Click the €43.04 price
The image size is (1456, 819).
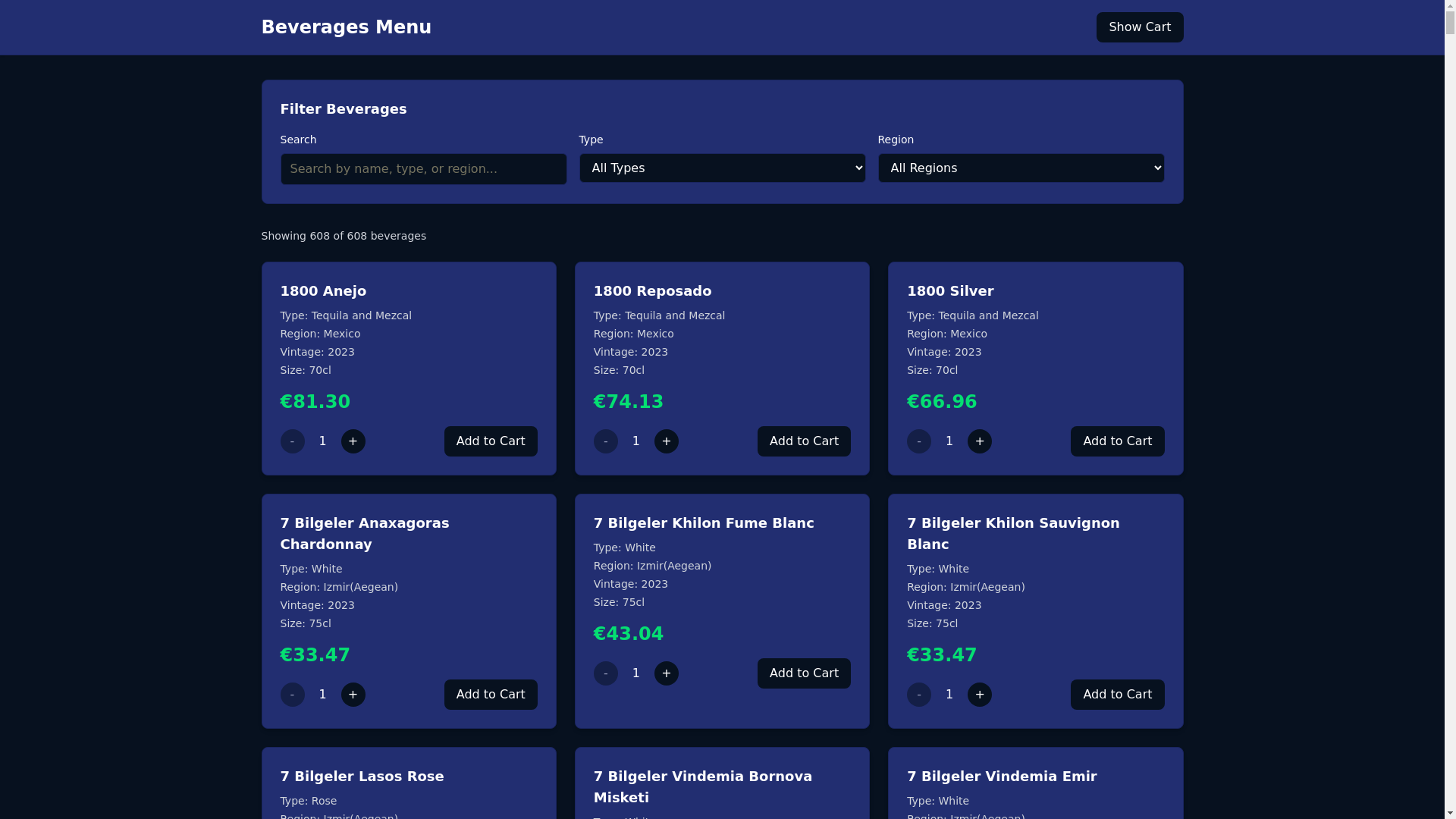(x=628, y=634)
